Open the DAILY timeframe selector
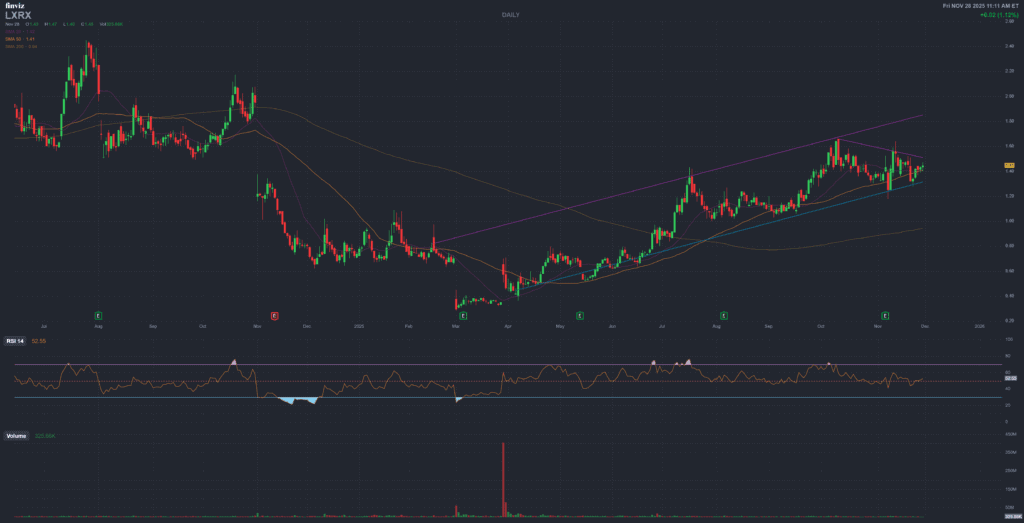The height and width of the screenshot is (523, 1024). [x=511, y=15]
